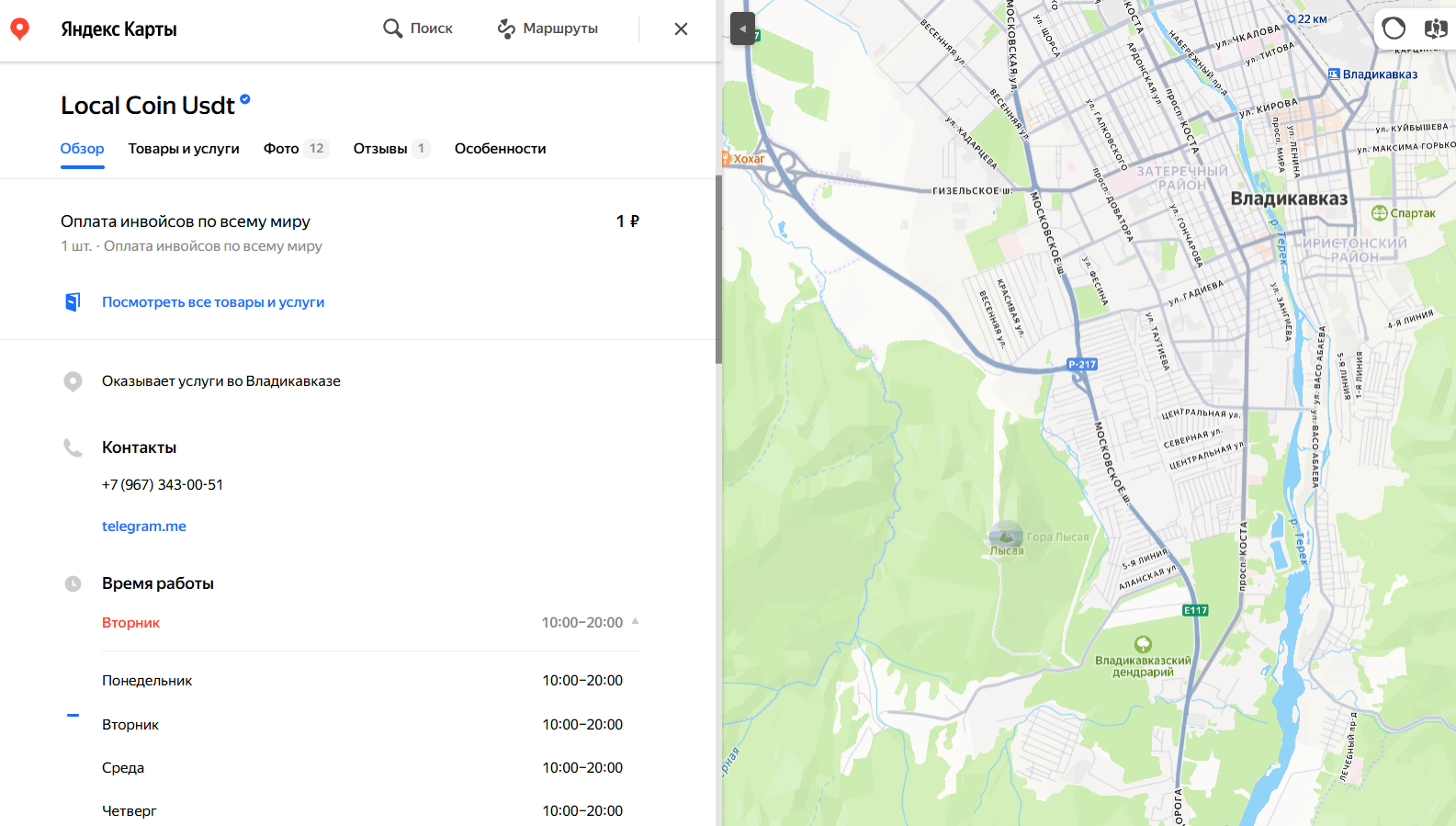
Task: Click the Четверг hours row
Action: tap(363, 811)
